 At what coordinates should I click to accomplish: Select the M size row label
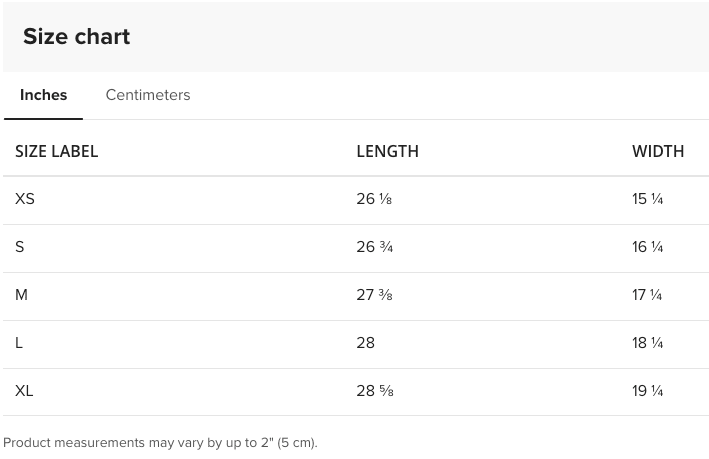pos(22,295)
